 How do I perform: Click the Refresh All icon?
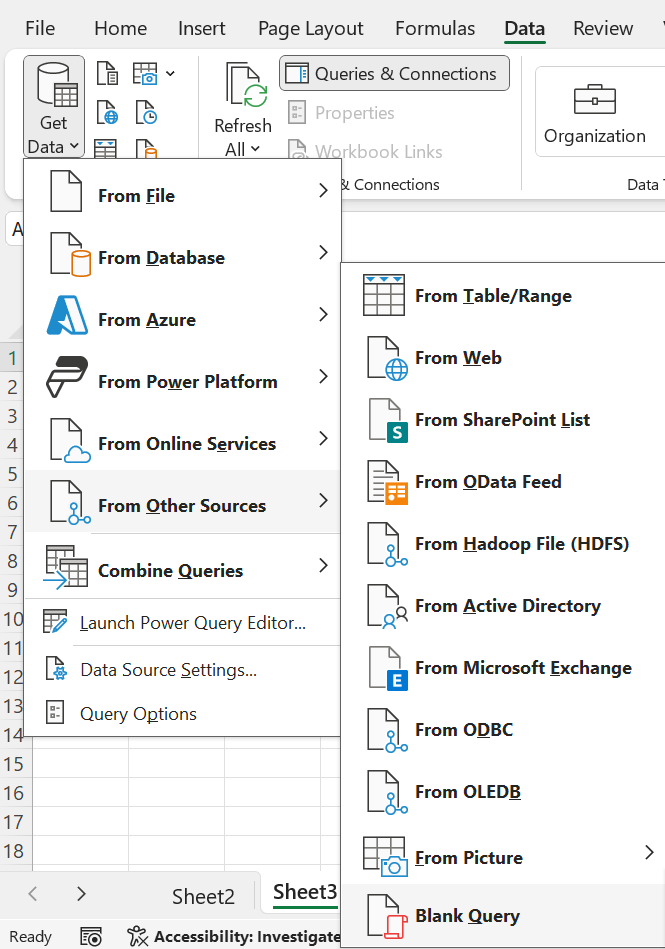click(246, 85)
